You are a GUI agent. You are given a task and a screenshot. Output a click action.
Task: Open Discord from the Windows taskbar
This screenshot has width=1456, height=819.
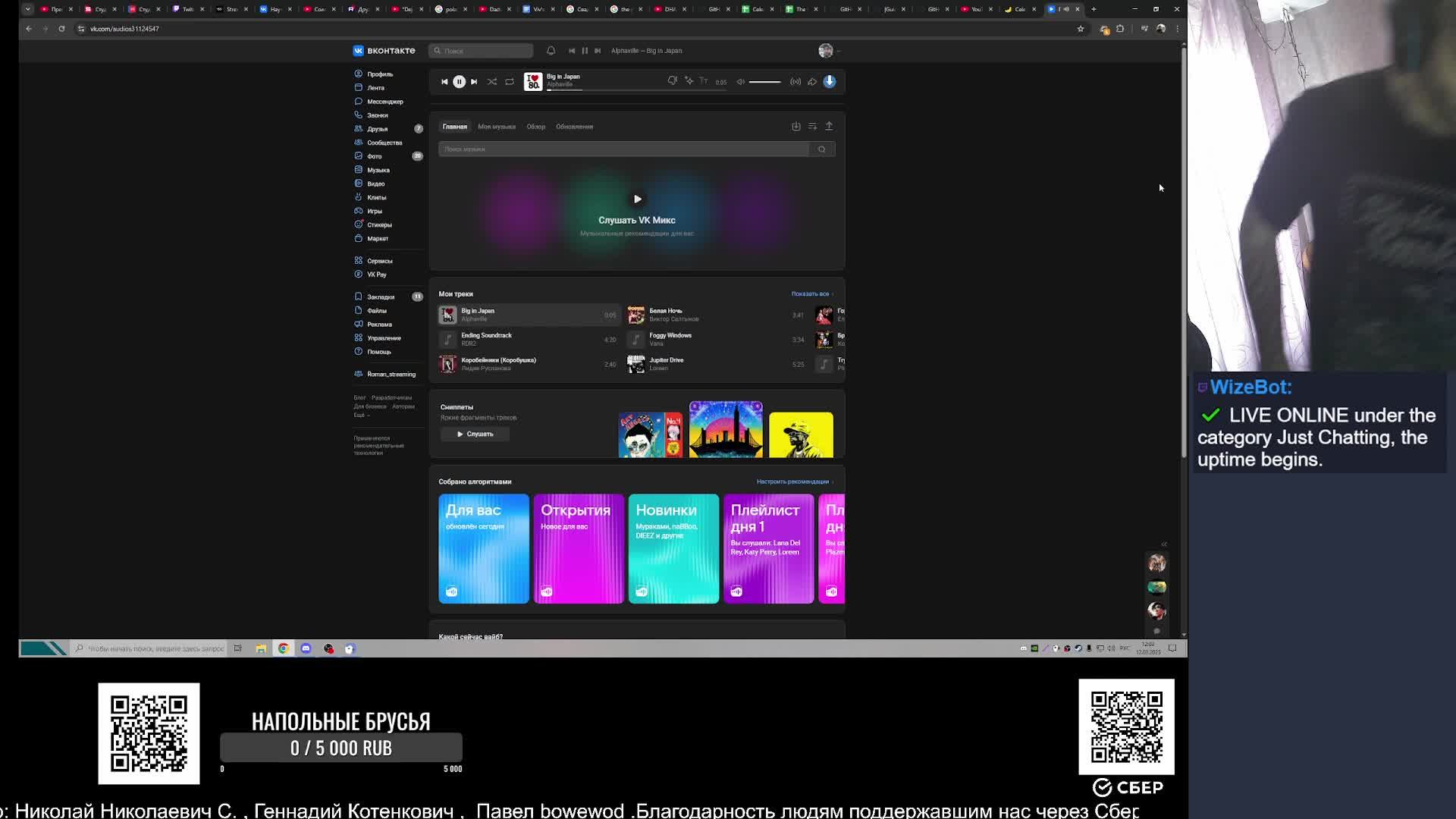306,648
